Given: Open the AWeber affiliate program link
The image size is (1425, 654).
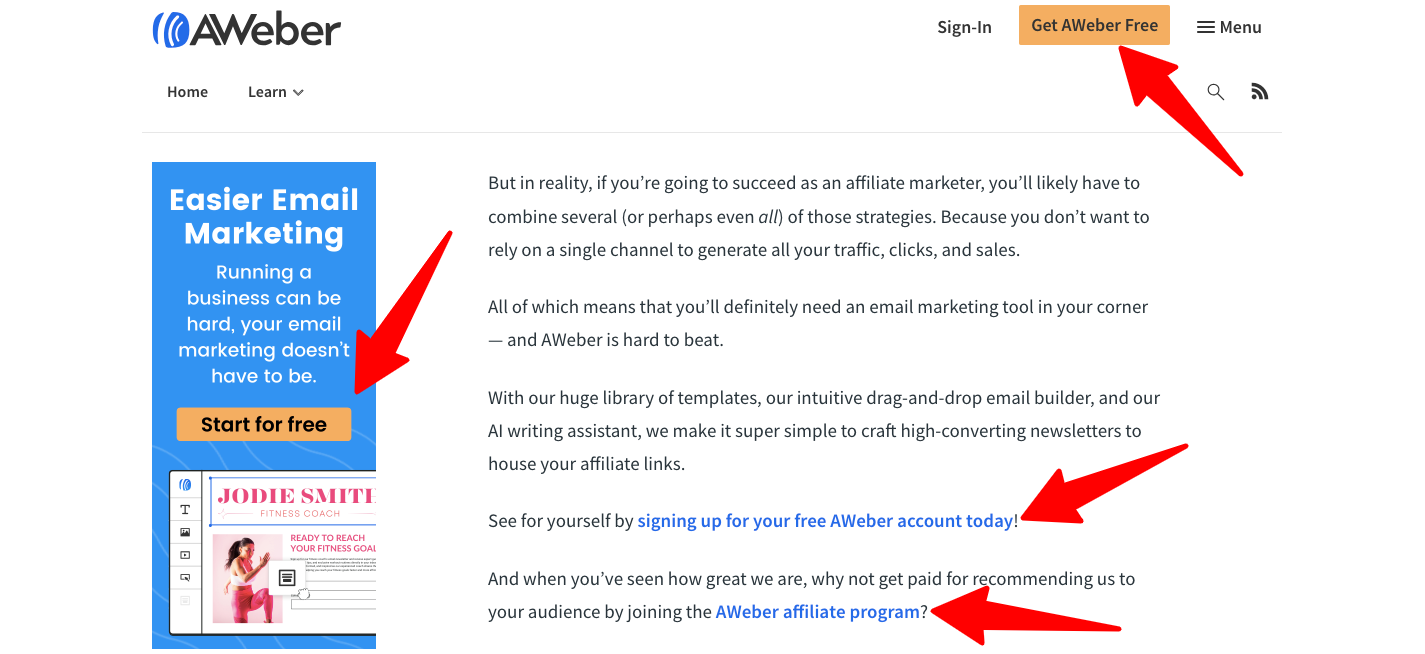Looking at the screenshot, I should click(817, 611).
